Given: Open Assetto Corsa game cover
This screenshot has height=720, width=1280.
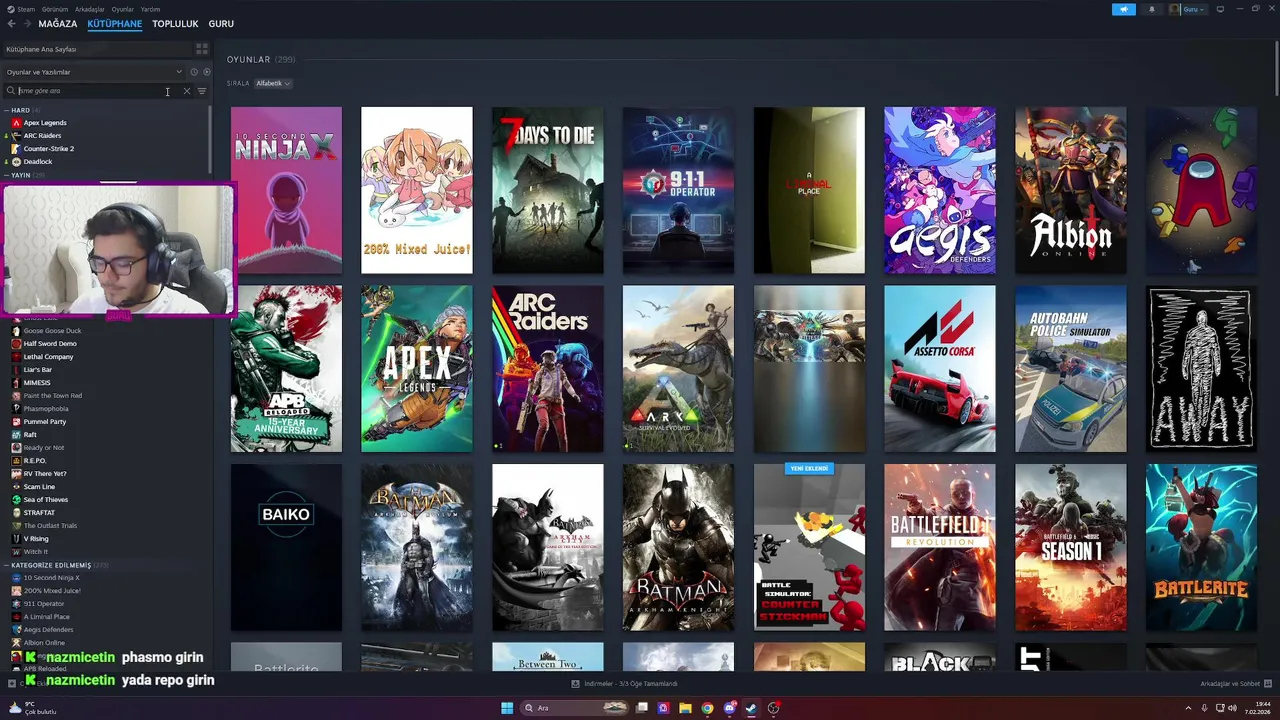Looking at the screenshot, I should click(x=940, y=369).
